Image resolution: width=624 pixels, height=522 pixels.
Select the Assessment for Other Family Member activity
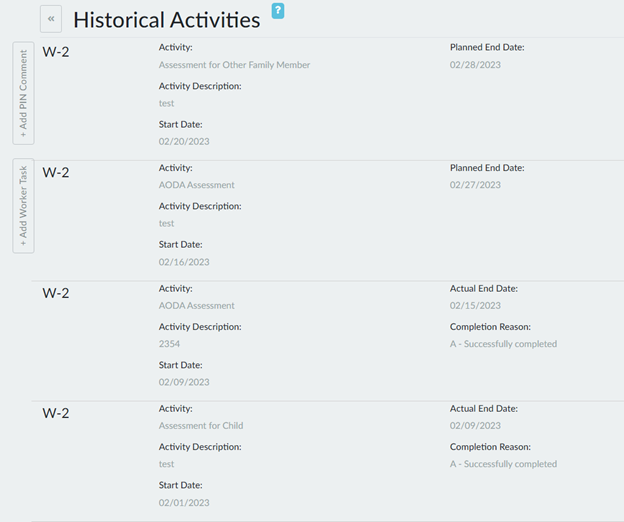click(234, 65)
